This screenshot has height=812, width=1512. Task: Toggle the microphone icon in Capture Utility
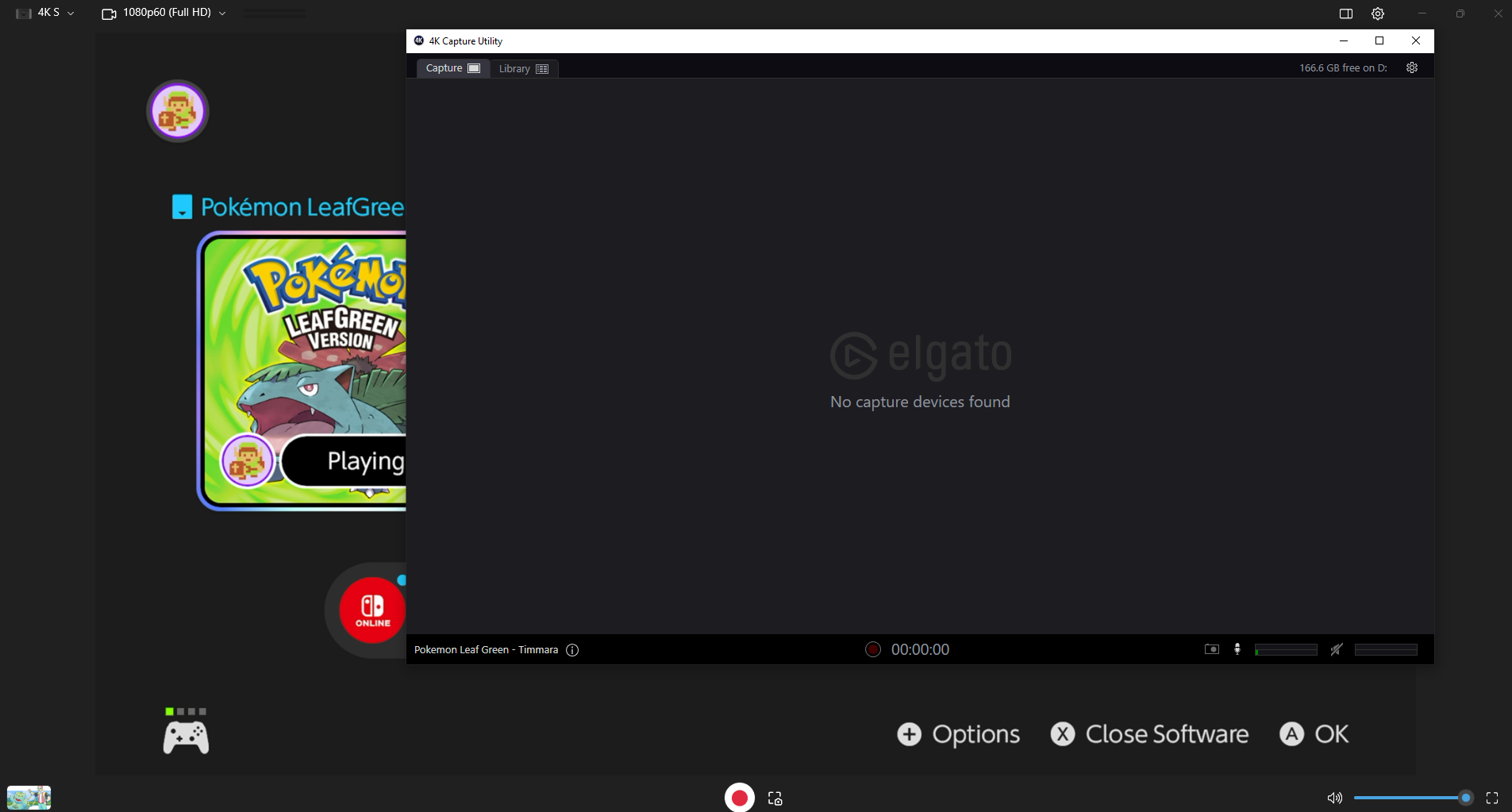point(1237,649)
